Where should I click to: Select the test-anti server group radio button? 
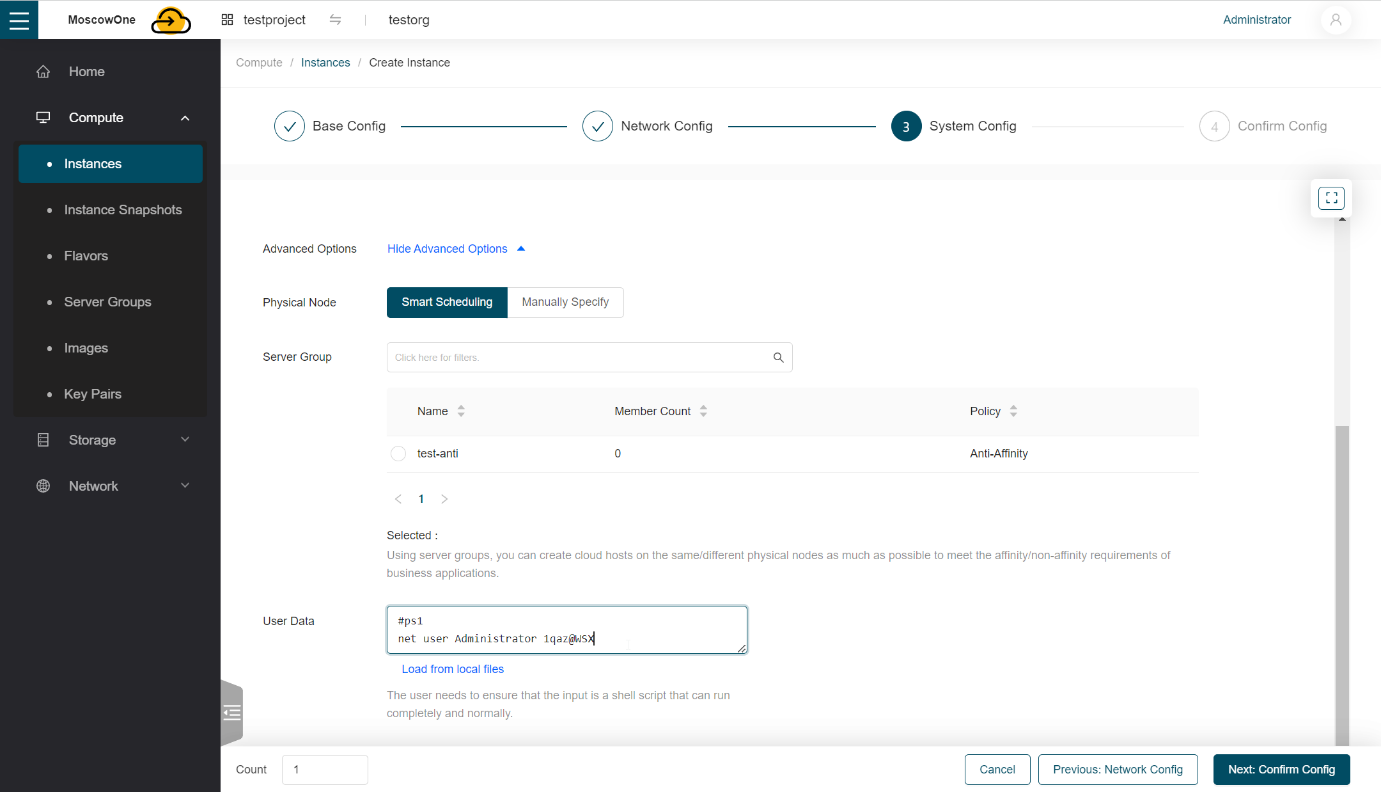(398, 454)
